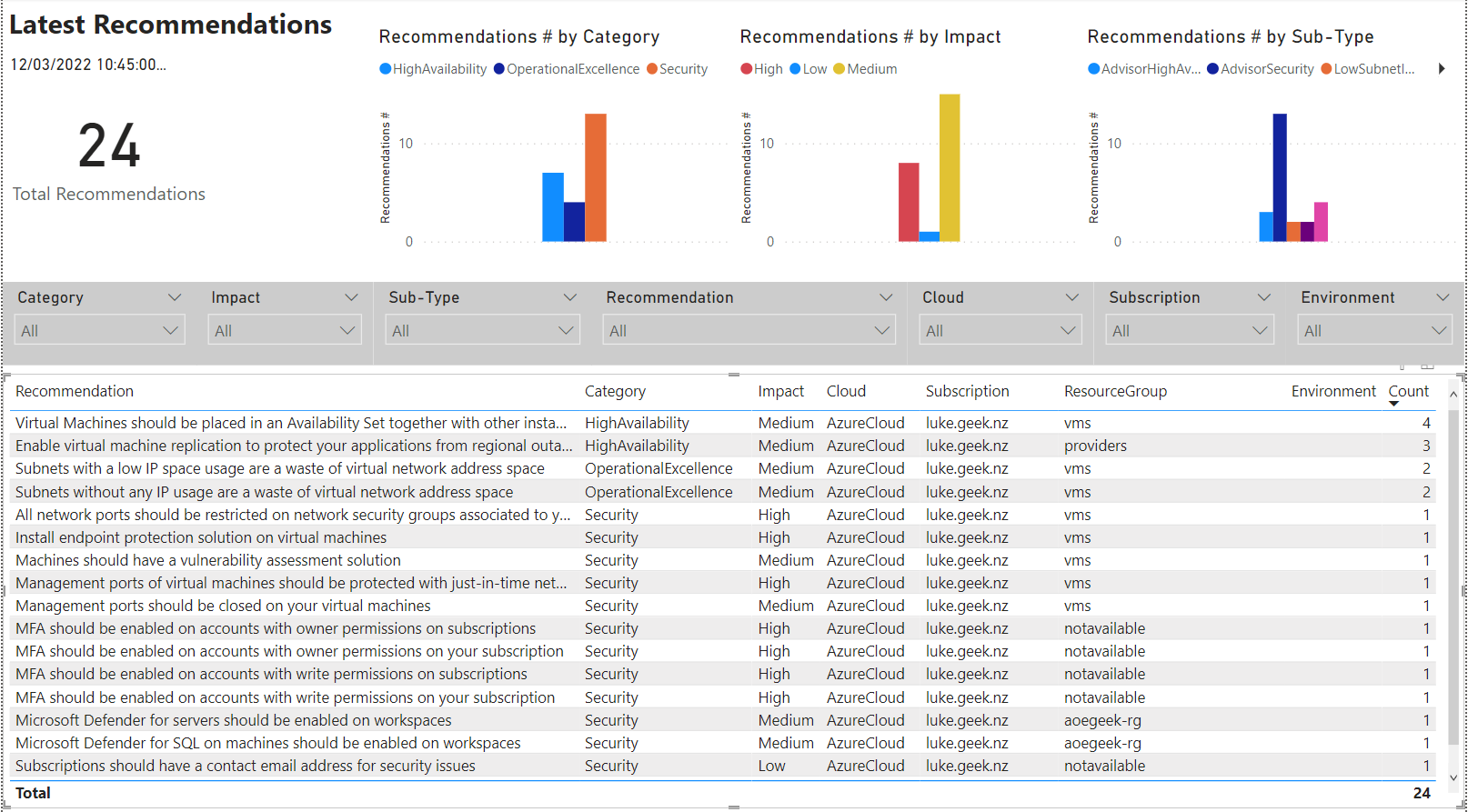Click the High legend item in Impact chart
This screenshot has width=1468, height=812.
[761, 69]
